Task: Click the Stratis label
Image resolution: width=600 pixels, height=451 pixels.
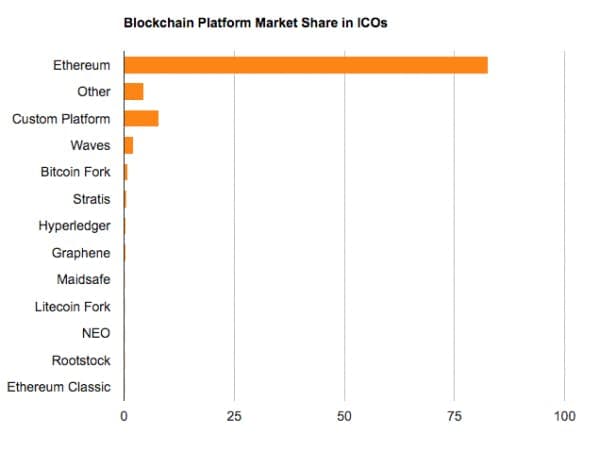Action: point(91,199)
